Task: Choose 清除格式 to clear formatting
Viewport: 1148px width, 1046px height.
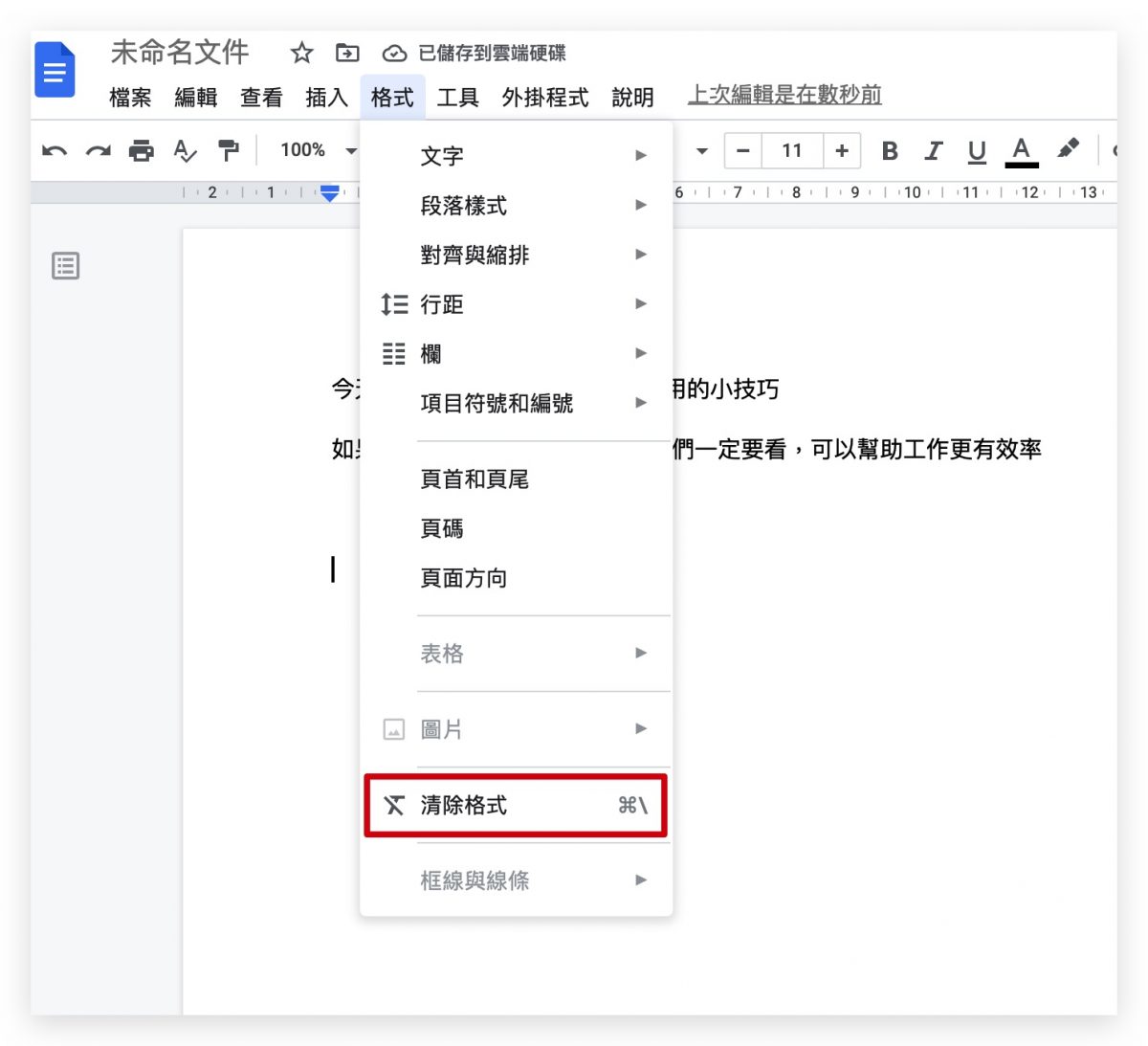Action: coord(517,805)
